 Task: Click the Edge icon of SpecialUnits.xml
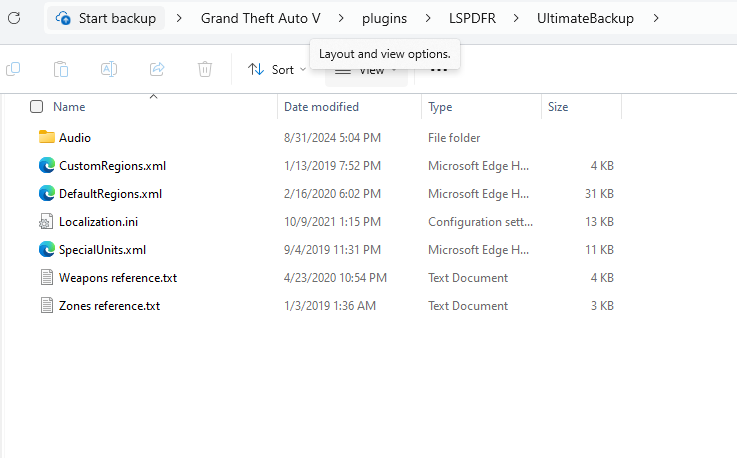coord(46,249)
